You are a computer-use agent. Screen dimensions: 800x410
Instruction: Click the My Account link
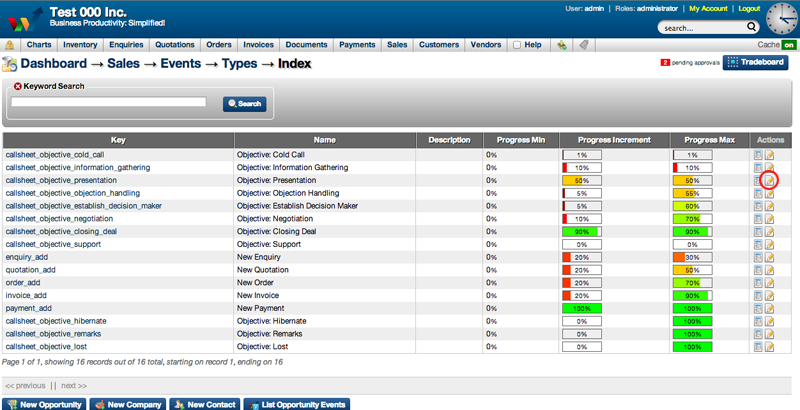pos(709,8)
